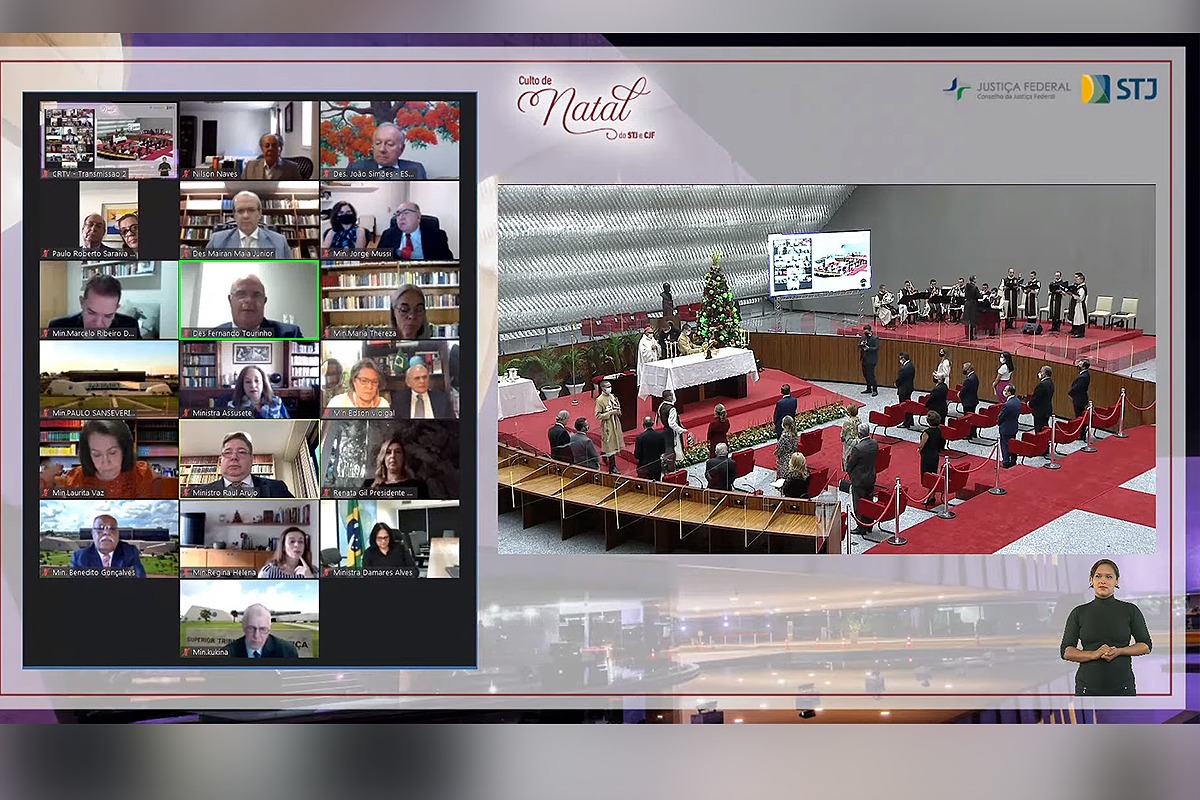Click the STJ logo icon

tap(1119, 89)
